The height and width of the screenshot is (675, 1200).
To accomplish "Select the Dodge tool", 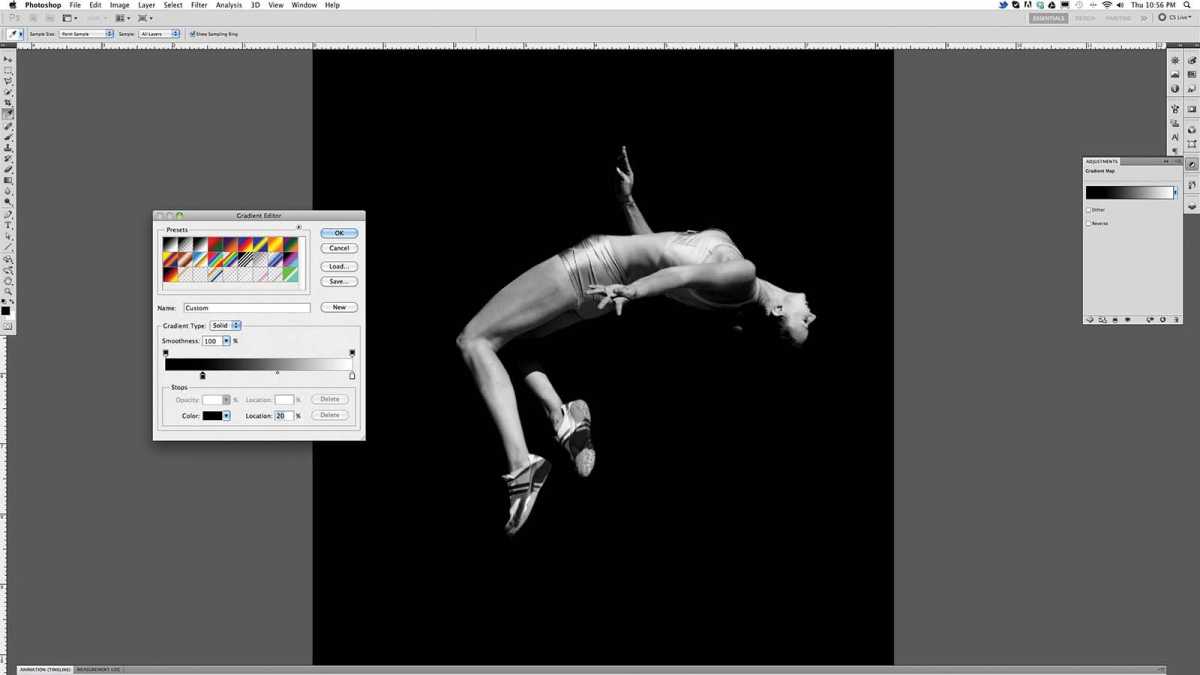I will pos(8,203).
